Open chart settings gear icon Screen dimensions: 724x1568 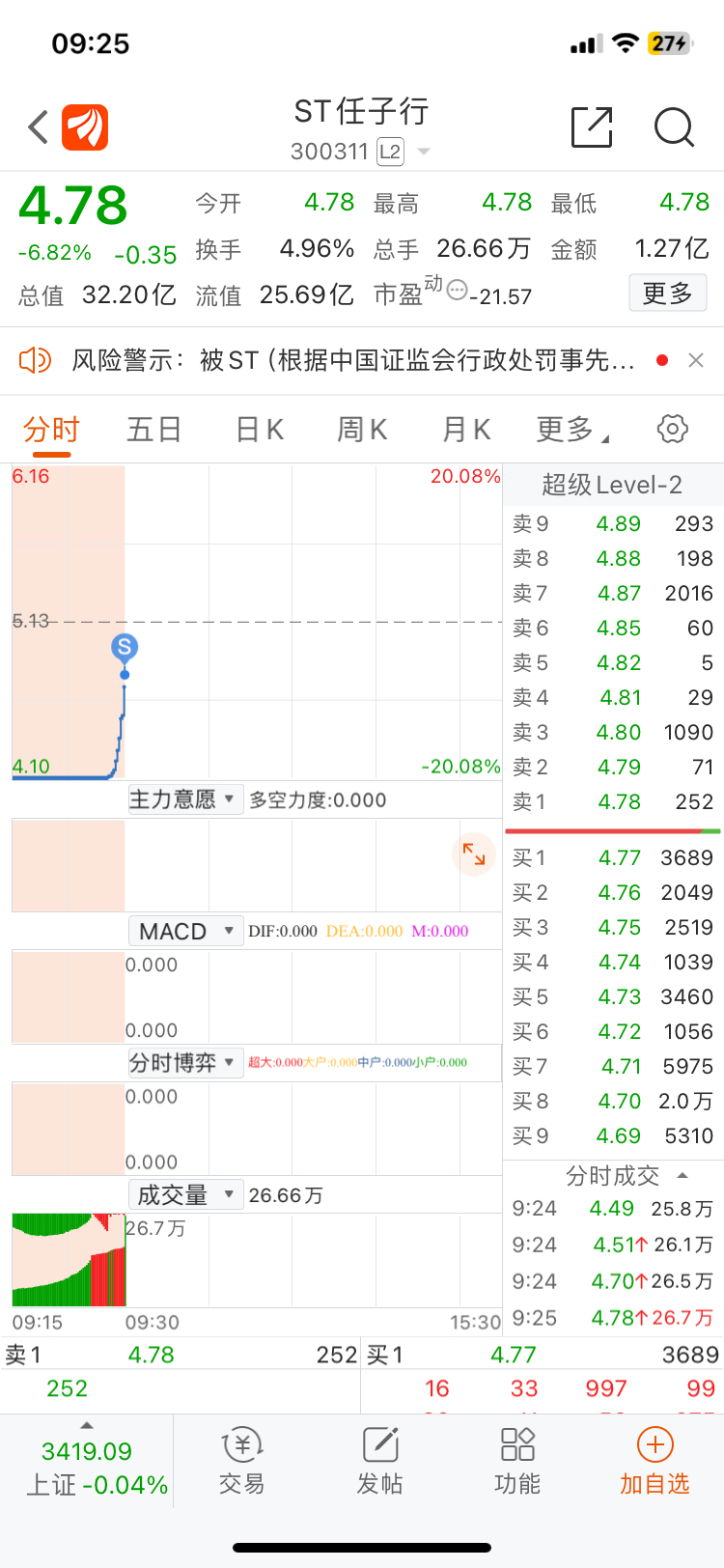coord(672,429)
